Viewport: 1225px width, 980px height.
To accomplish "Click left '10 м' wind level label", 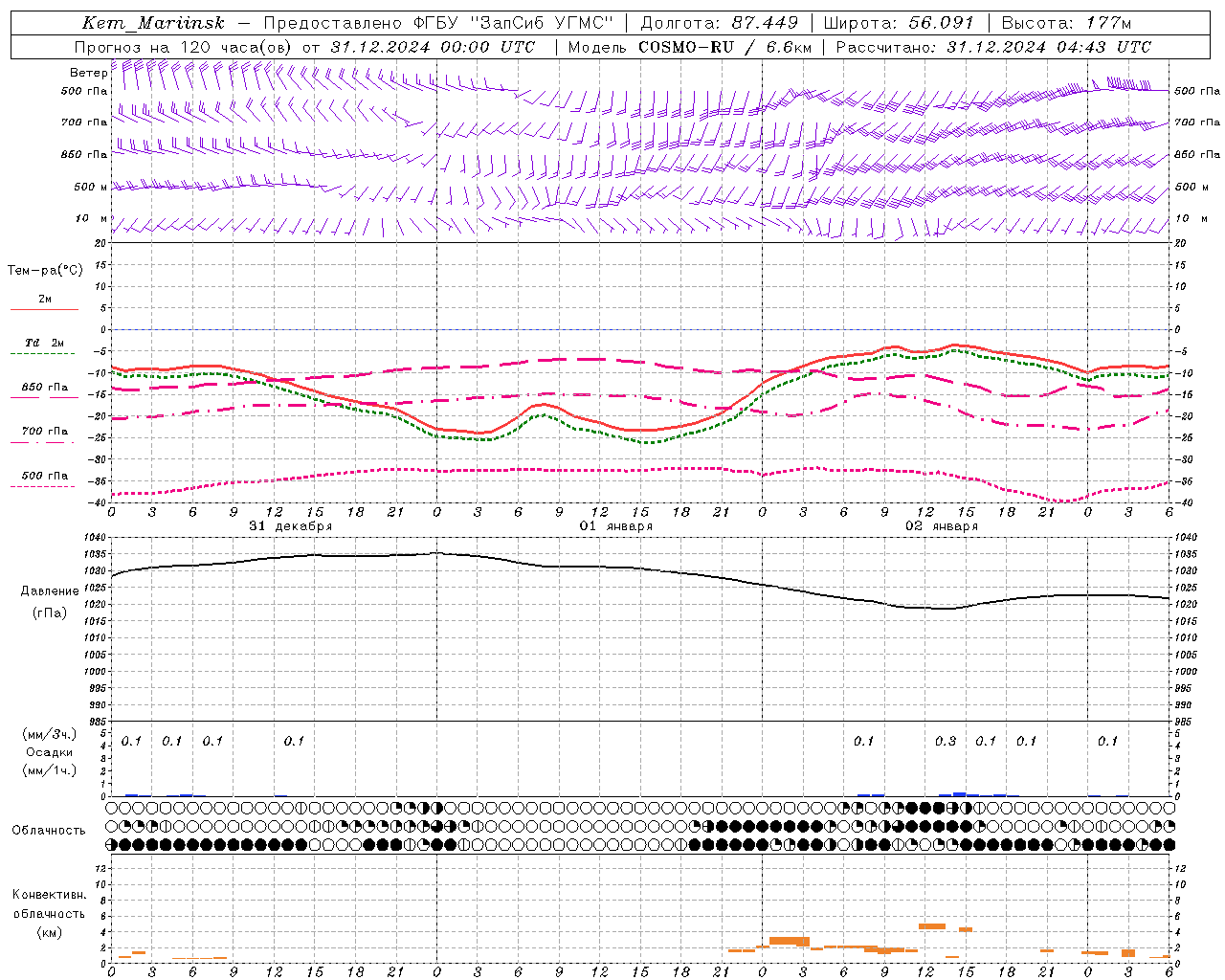I will (91, 218).
